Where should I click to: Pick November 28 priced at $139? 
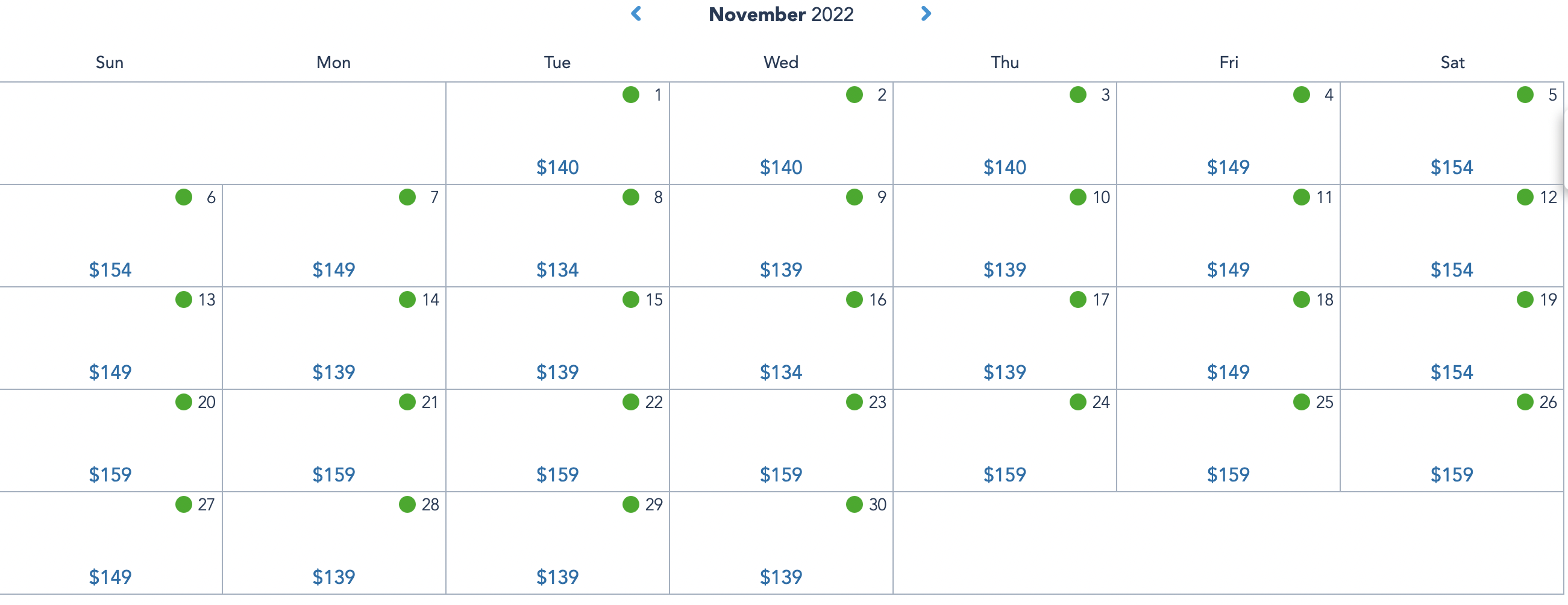click(334, 577)
